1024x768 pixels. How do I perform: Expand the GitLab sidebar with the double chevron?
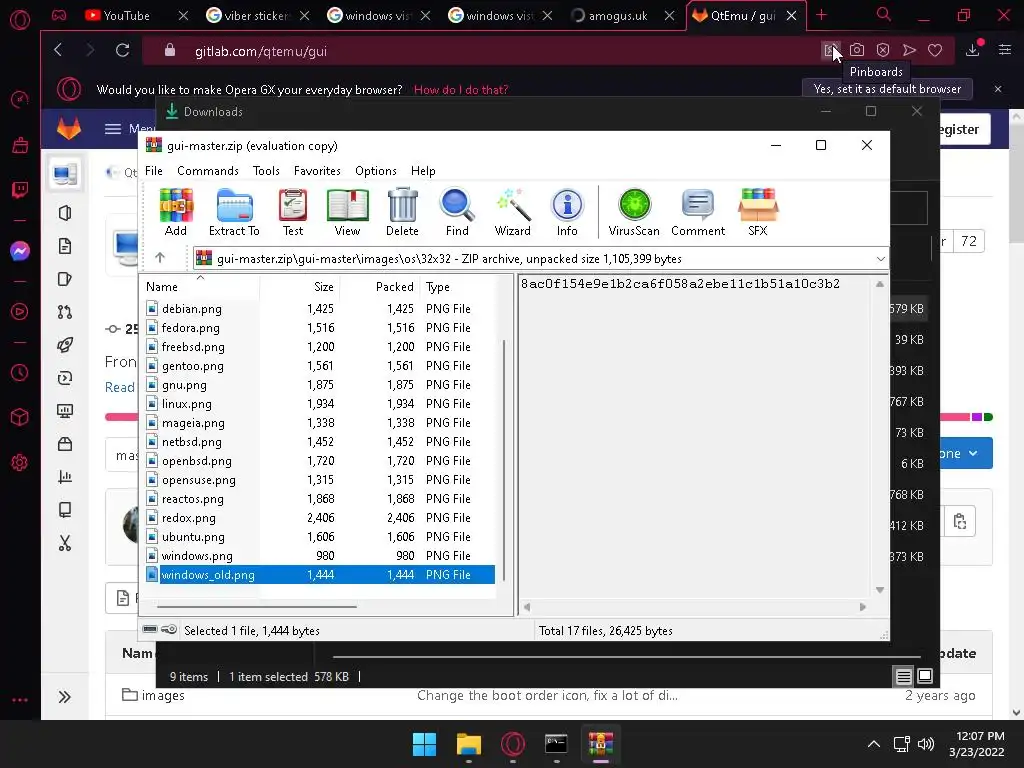point(65,697)
